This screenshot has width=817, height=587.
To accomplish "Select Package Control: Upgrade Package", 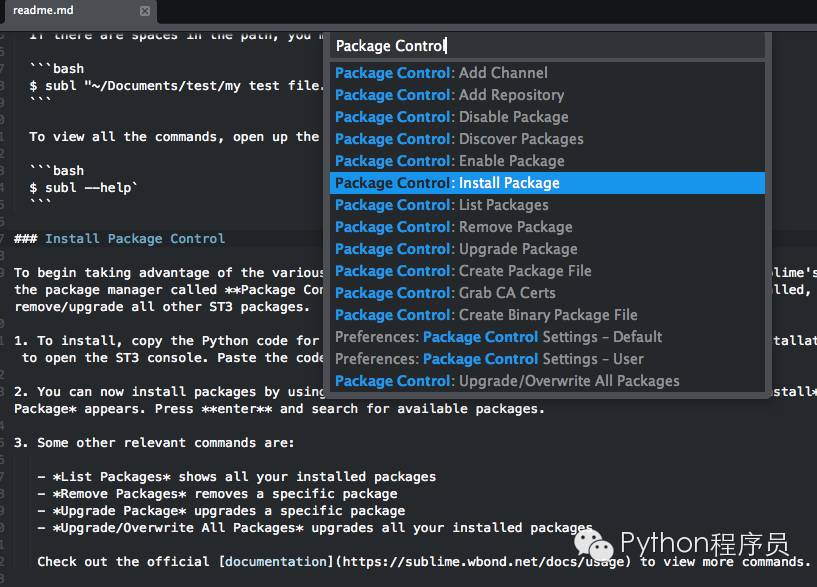I will [x=547, y=249].
